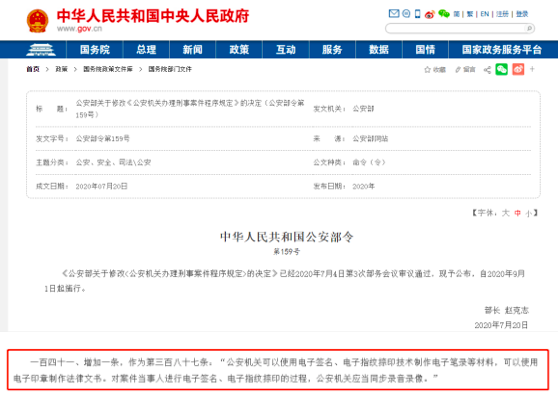558x396 pixels.
Task: Open the 国务院 nav menu
Action: coord(95,49)
